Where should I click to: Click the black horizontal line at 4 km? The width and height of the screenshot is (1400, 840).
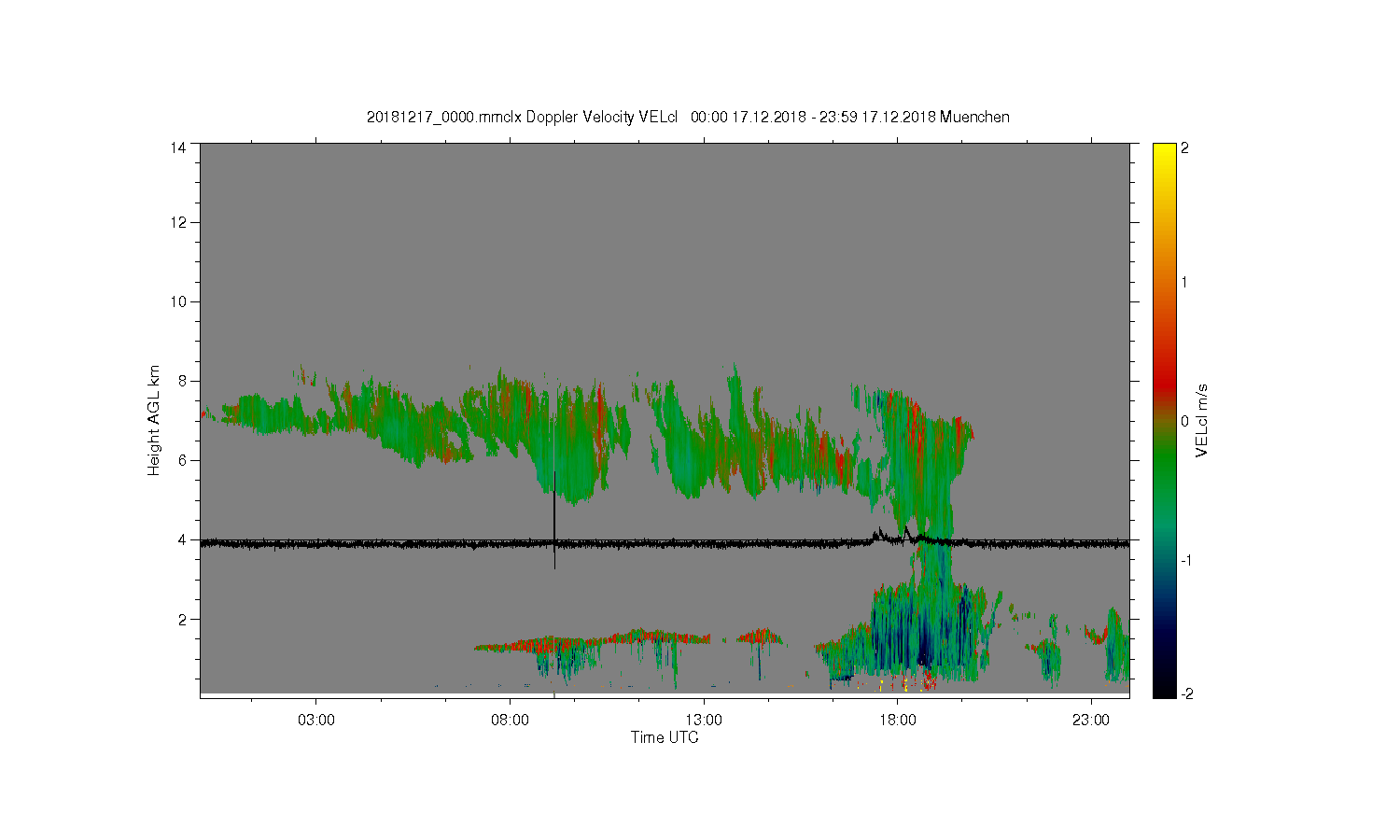tap(665, 542)
